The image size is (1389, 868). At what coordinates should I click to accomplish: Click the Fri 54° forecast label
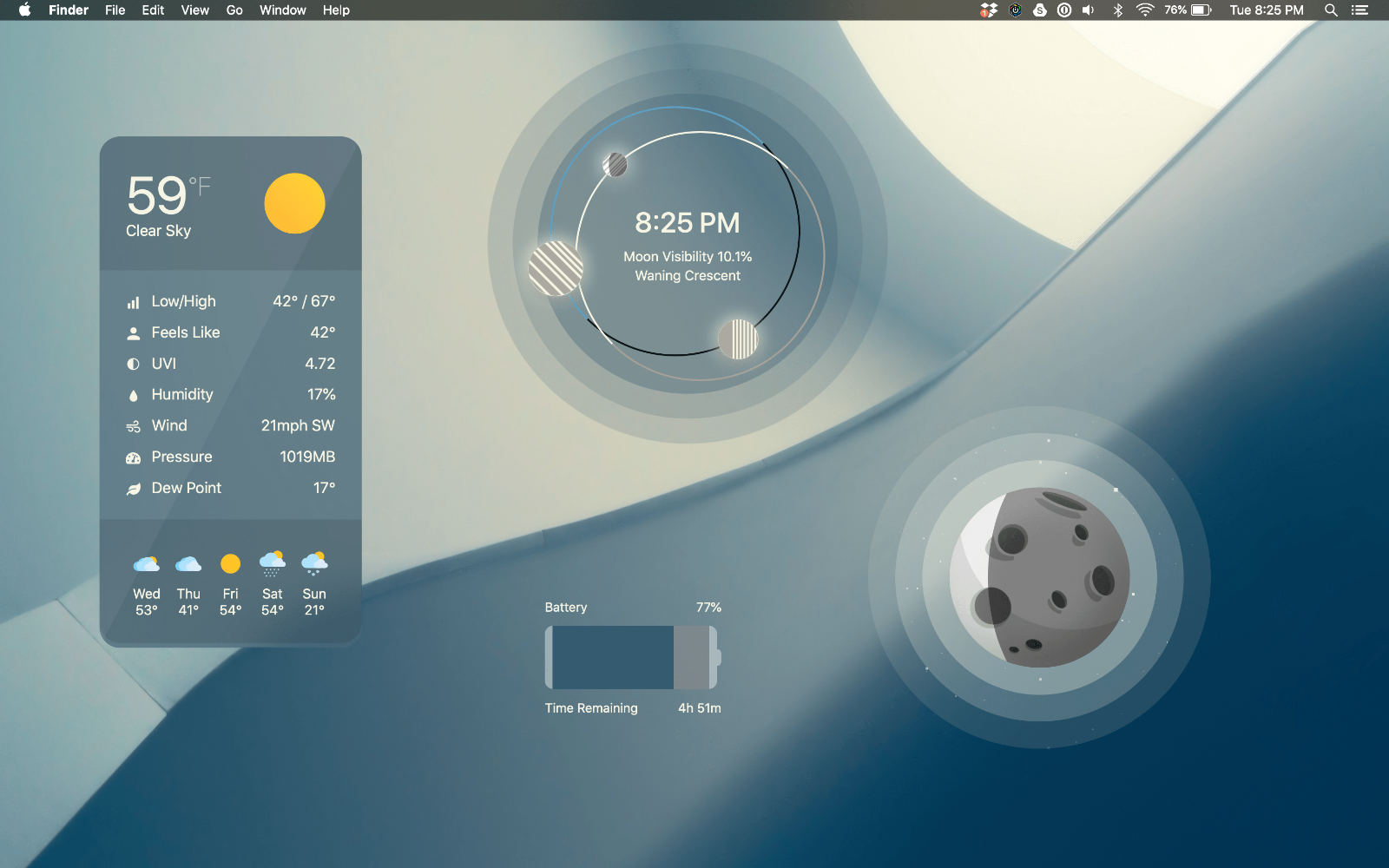tap(230, 602)
